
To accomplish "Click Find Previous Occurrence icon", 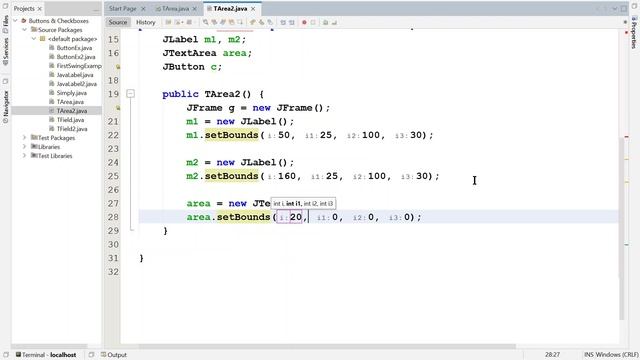I will click(x=214, y=22).
